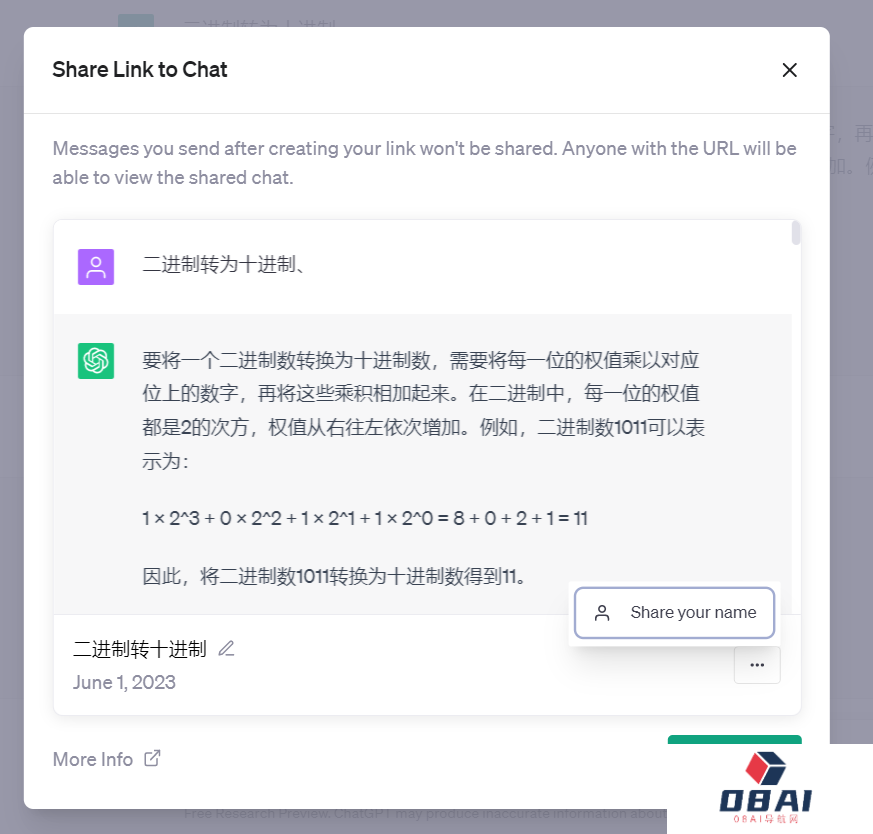873x834 pixels.
Task: Select the Share your name option
Action: [674, 612]
